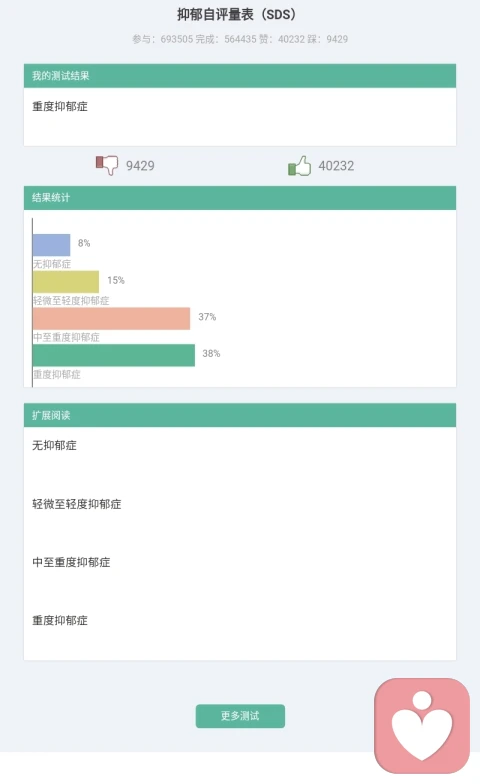Open the 无抑郁症 reading link
The height and width of the screenshot is (784, 480).
click(x=54, y=445)
